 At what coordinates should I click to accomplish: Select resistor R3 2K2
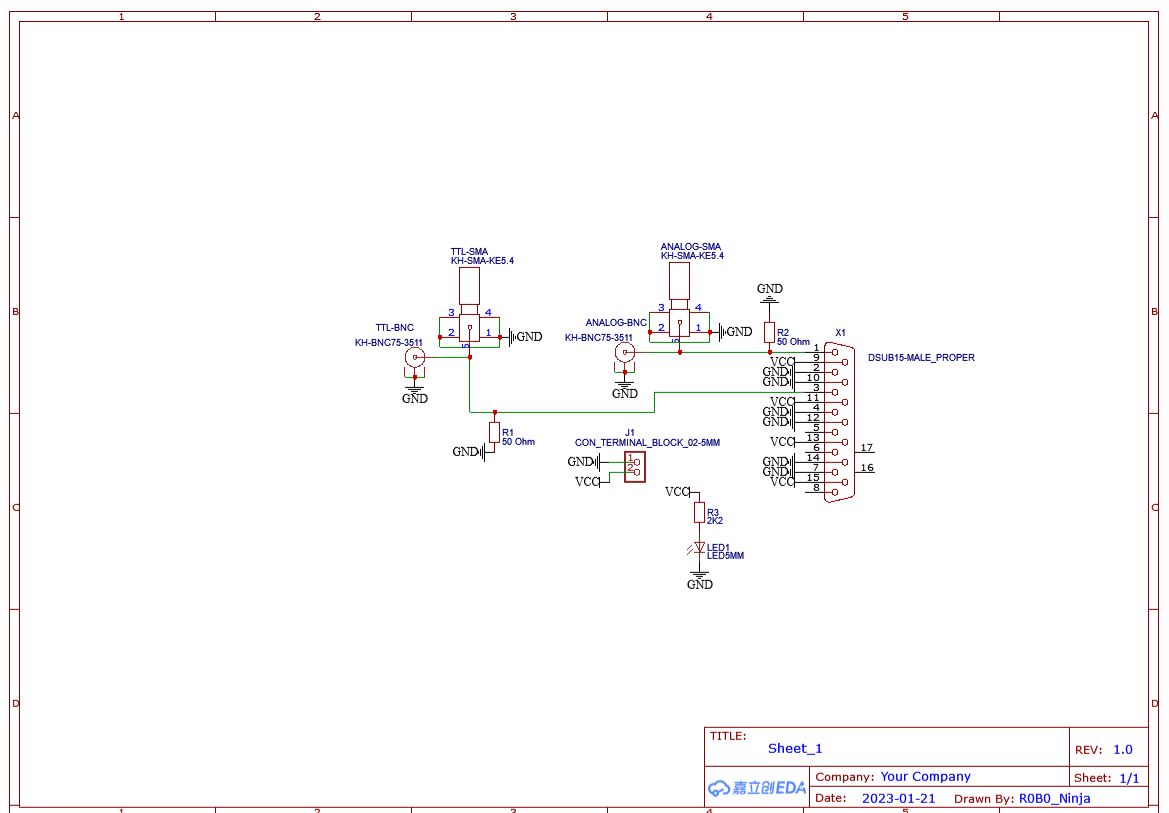tap(701, 510)
